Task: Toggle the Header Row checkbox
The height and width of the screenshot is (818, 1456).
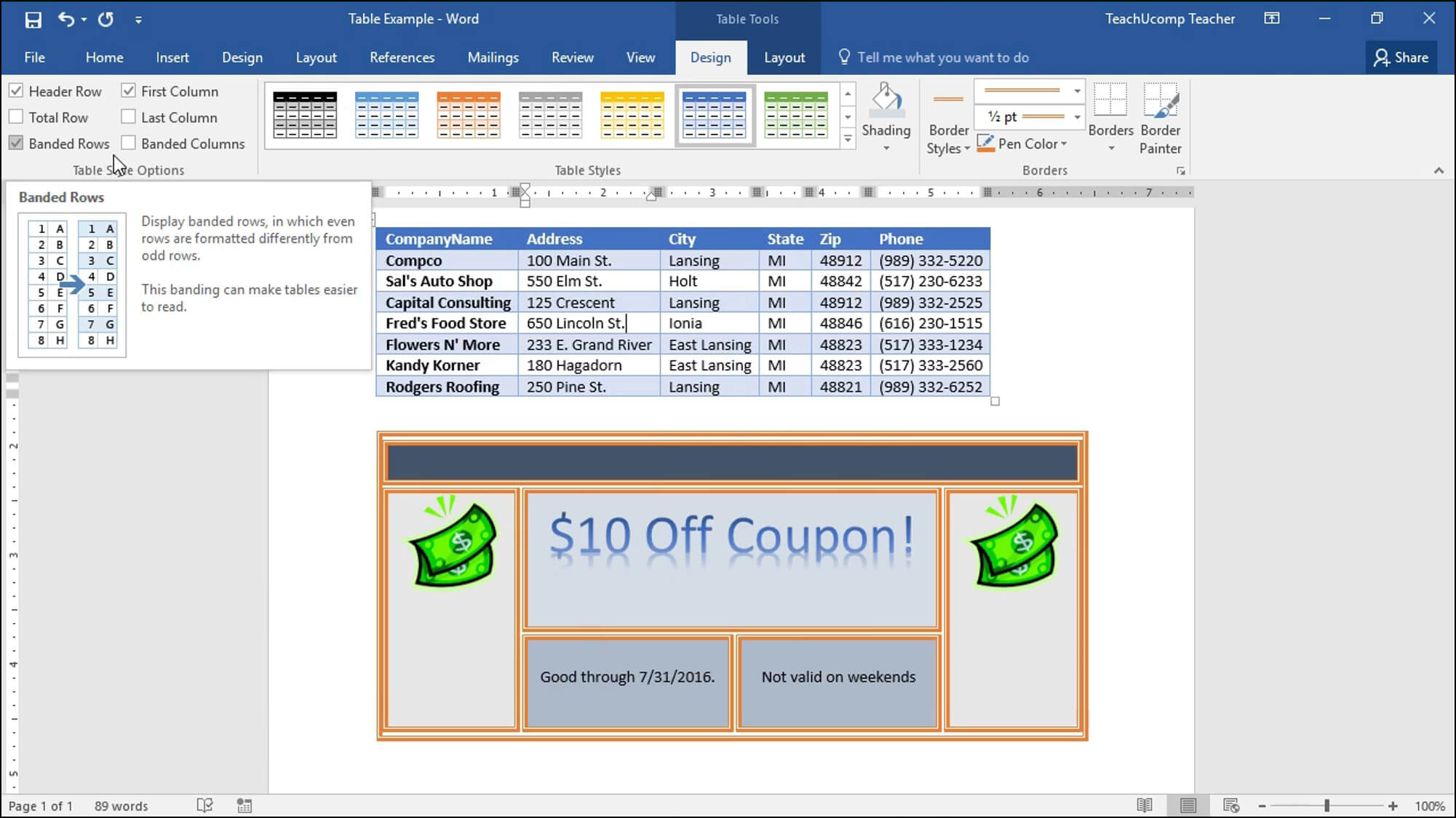Action: coord(15,91)
